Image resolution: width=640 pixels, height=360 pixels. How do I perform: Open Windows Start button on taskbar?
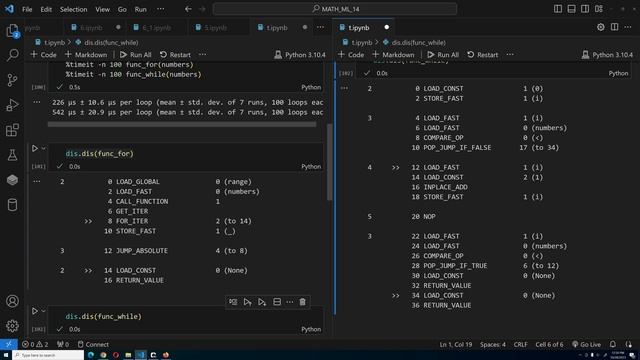coord(6,355)
